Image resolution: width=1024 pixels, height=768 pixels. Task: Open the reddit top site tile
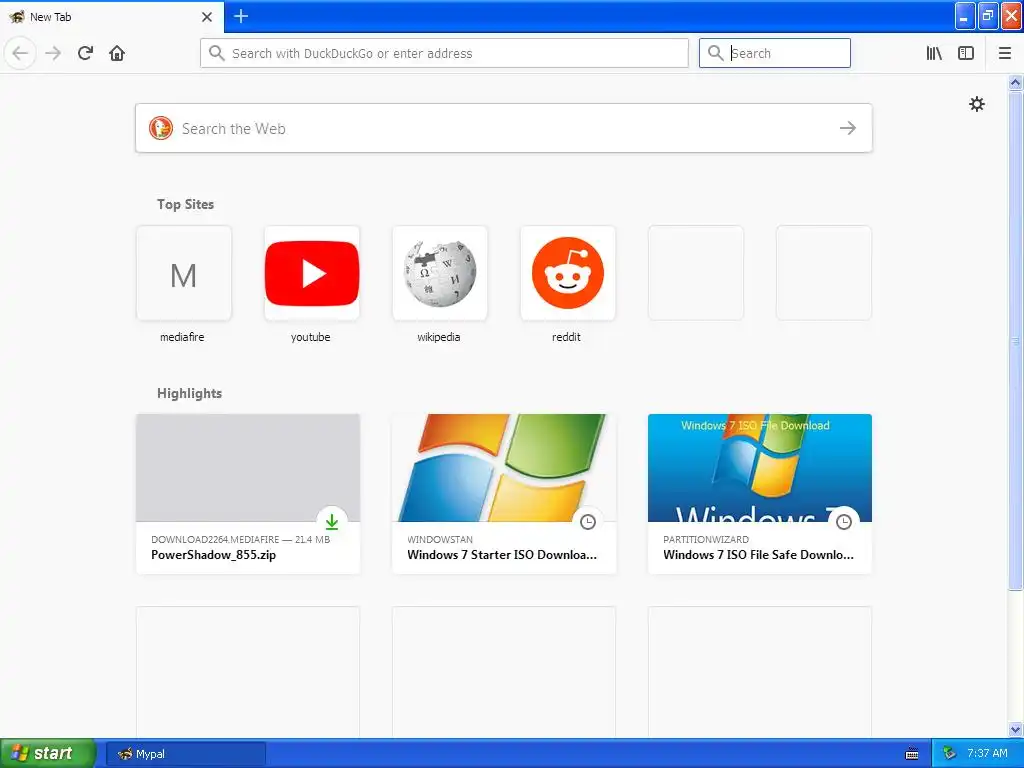click(568, 273)
